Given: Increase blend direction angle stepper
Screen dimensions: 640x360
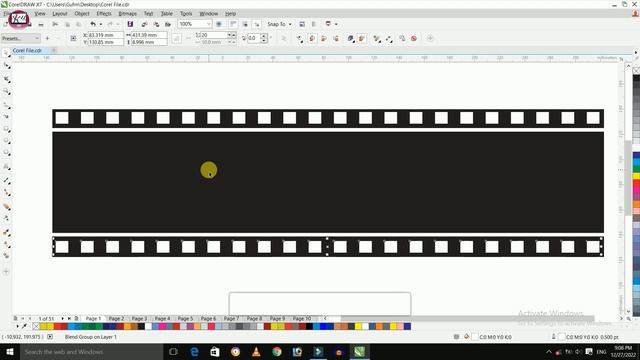Looking at the screenshot, I should [264, 36].
